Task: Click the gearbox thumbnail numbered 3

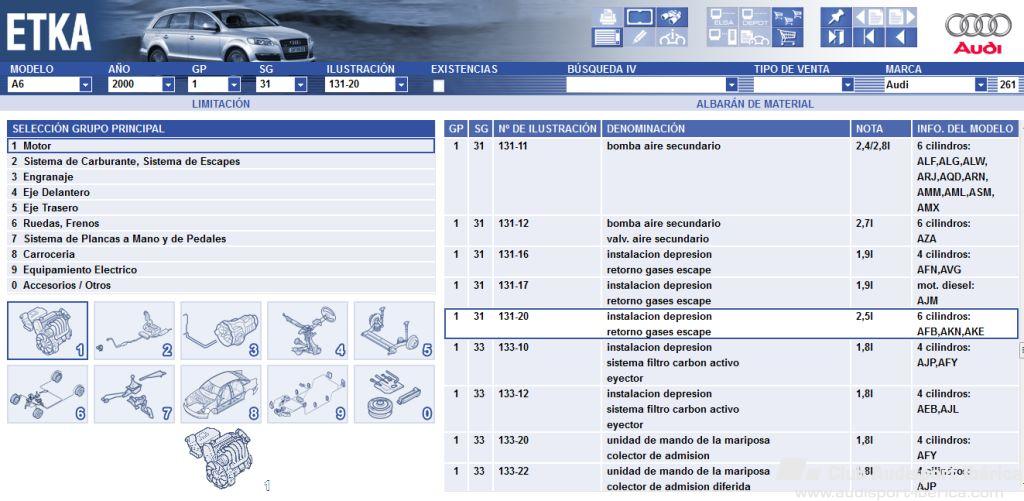Action: click(221, 331)
